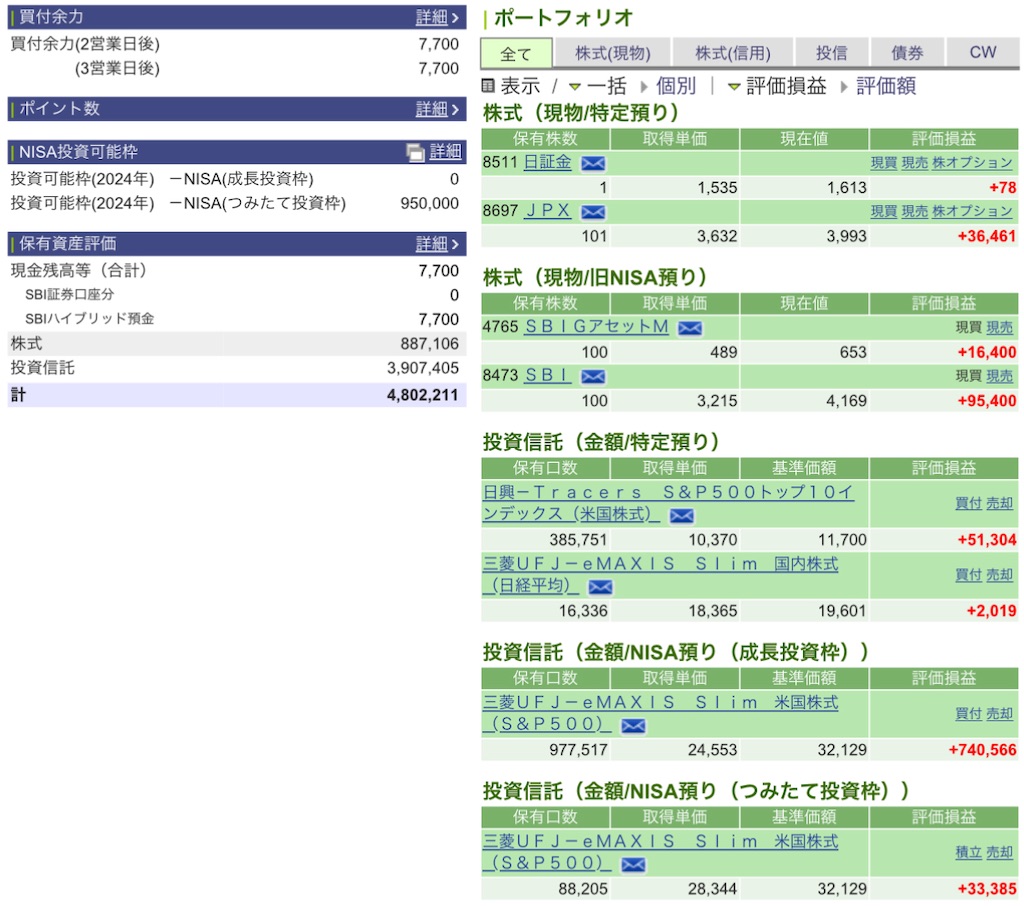Click JPX profit +36,461
Image resolution: width=1024 pixels, height=906 pixels.
pos(987,236)
